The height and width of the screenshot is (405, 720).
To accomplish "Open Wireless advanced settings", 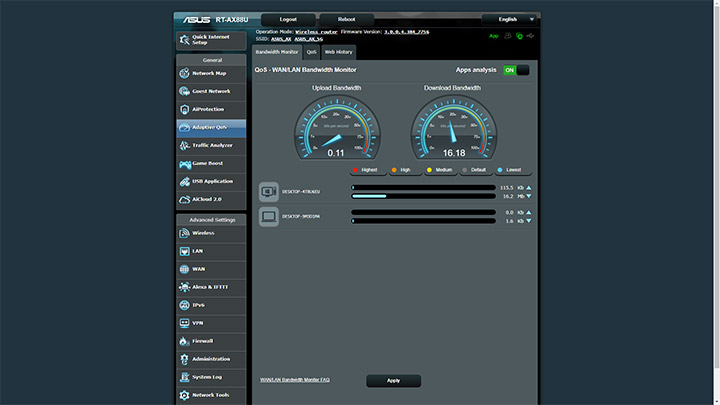I will point(211,233).
